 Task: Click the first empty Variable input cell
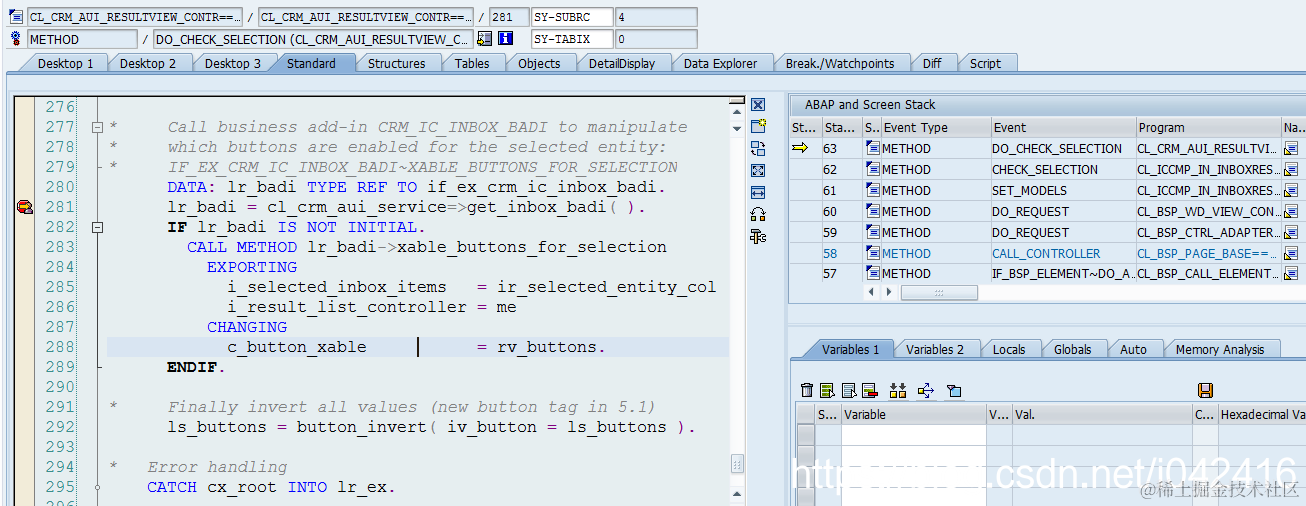(x=913, y=434)
